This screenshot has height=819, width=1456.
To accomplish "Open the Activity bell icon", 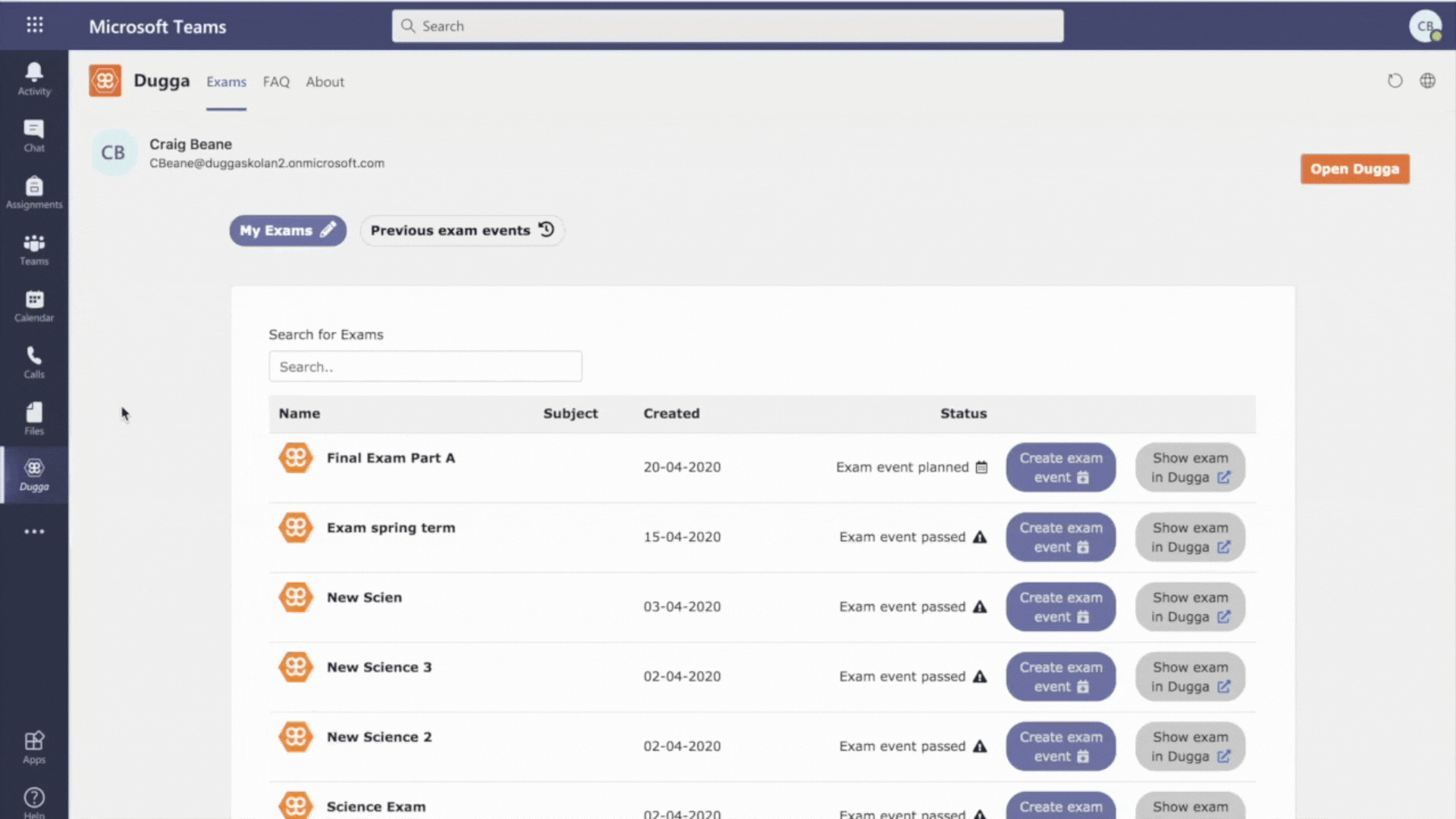I will click(x=34, y=79).
